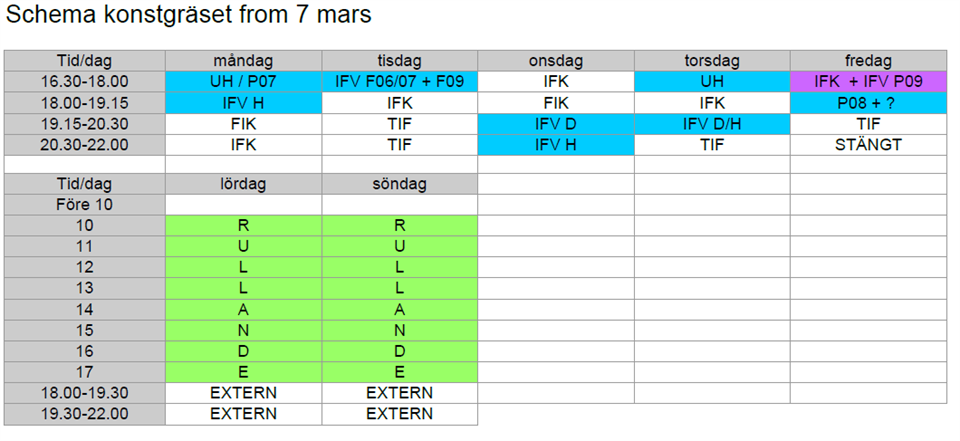Select the 16.30-18.00 time row label
The image size is (960, 441).
tap(85, 82)
